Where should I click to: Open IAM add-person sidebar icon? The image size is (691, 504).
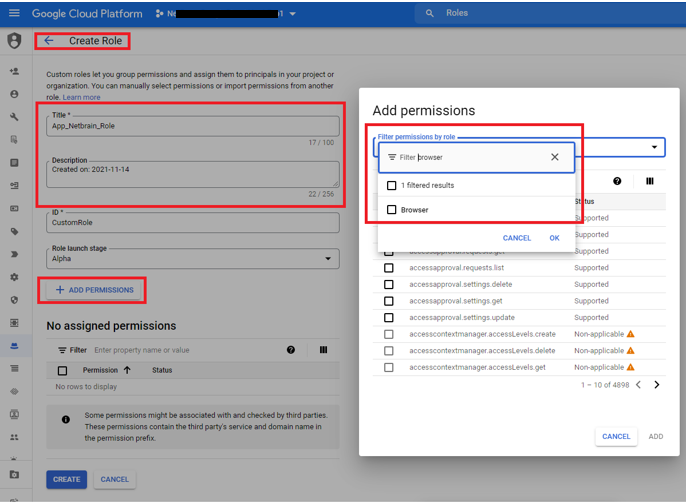tap(14, 71)
